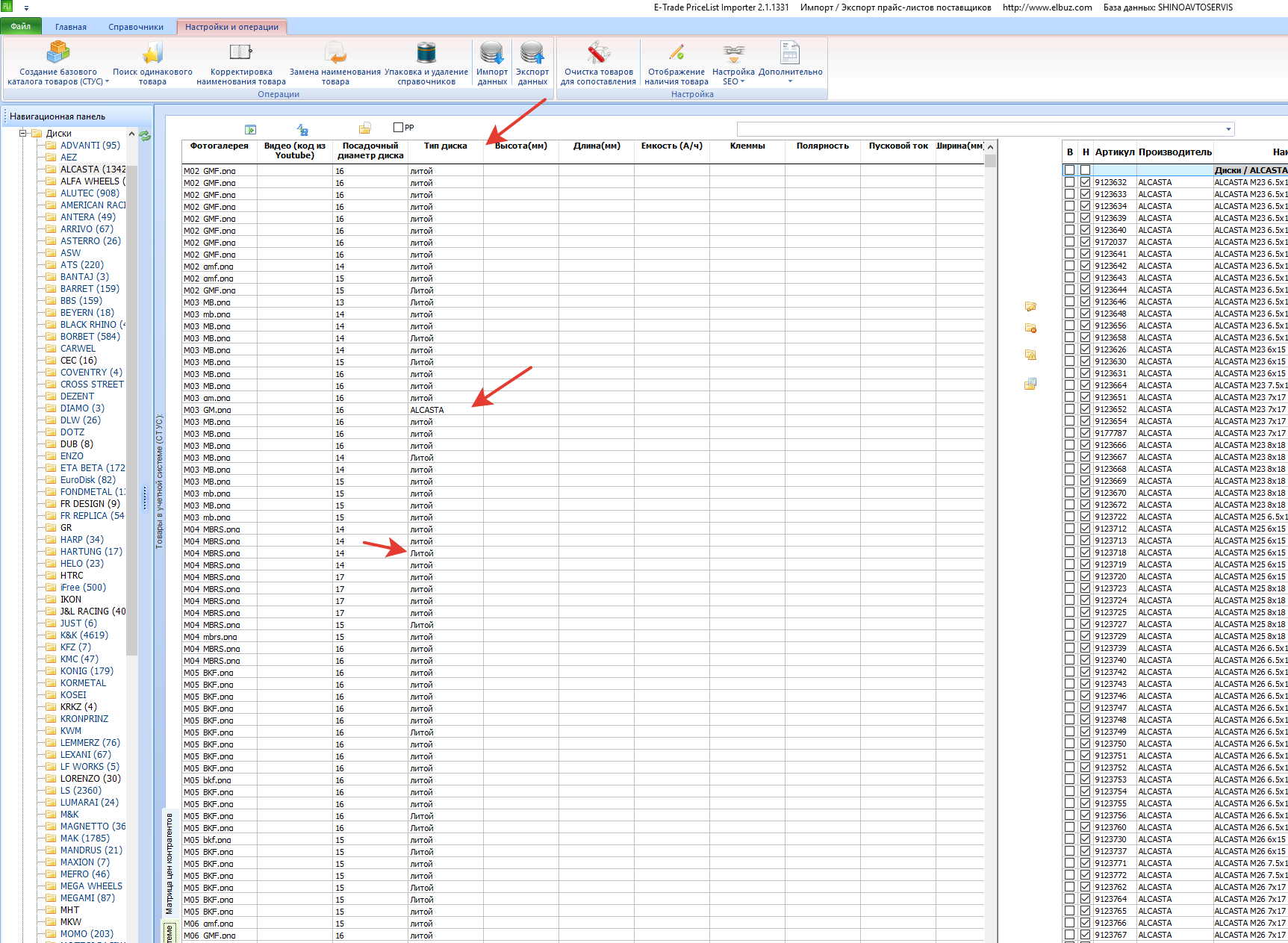Screen dimensions: 1288x943
Task: Open 'Очистка товаров для сопоставления'
Action: tap(599, 63)
